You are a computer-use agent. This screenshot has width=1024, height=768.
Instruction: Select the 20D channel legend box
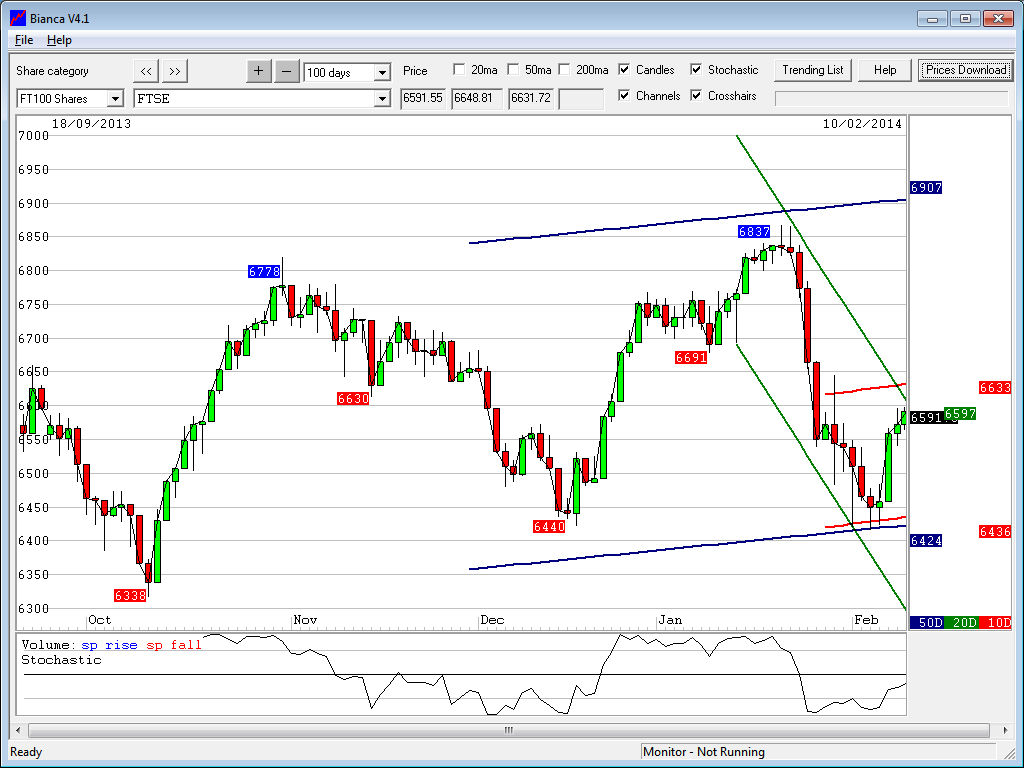(963, 622)
